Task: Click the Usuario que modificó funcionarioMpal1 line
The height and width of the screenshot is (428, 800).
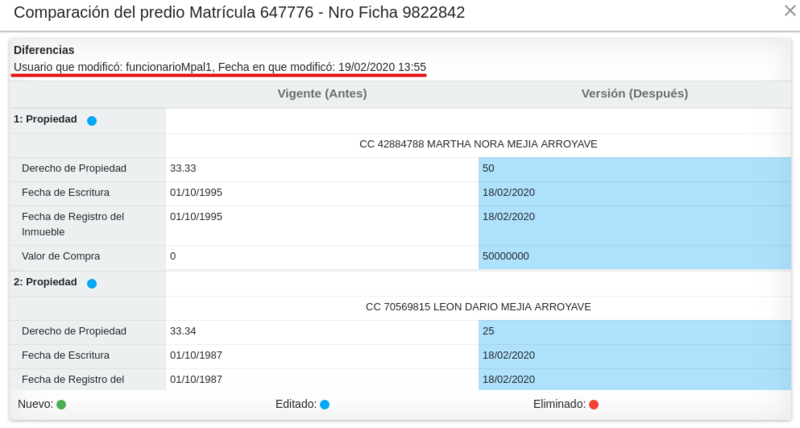Action: [x=220, y=67]
